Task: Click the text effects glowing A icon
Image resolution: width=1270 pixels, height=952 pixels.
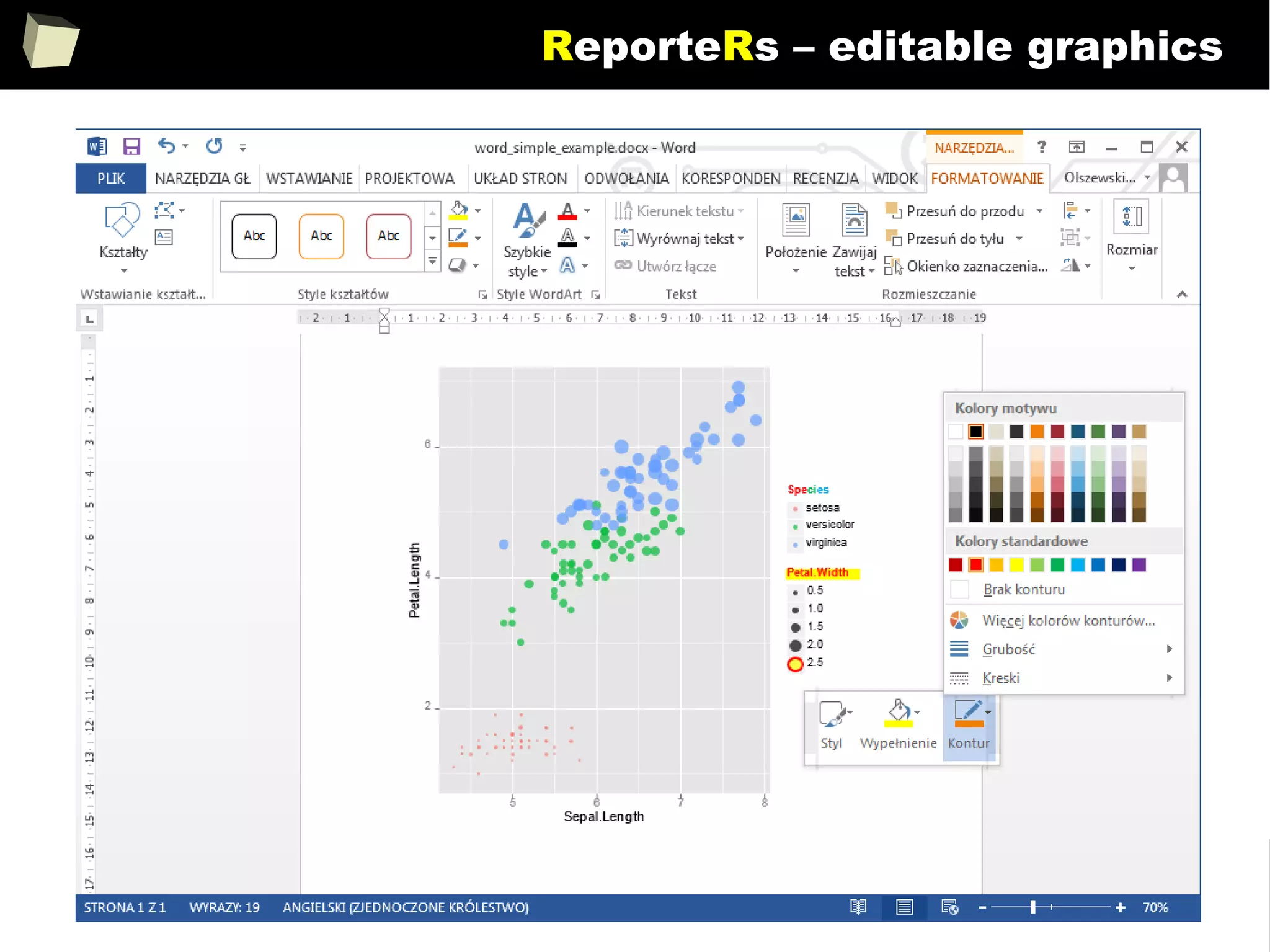Action: point(567,265)
